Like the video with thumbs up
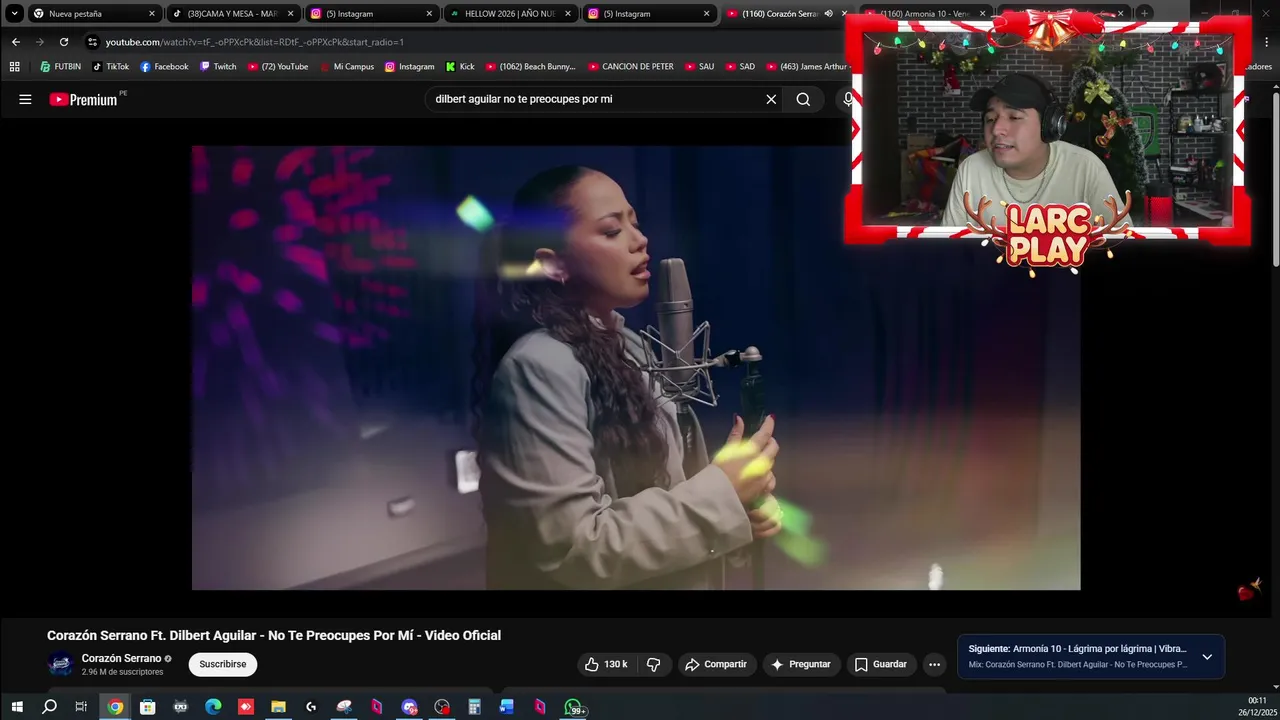The image size is (1280, 720). tap(606, 664)
